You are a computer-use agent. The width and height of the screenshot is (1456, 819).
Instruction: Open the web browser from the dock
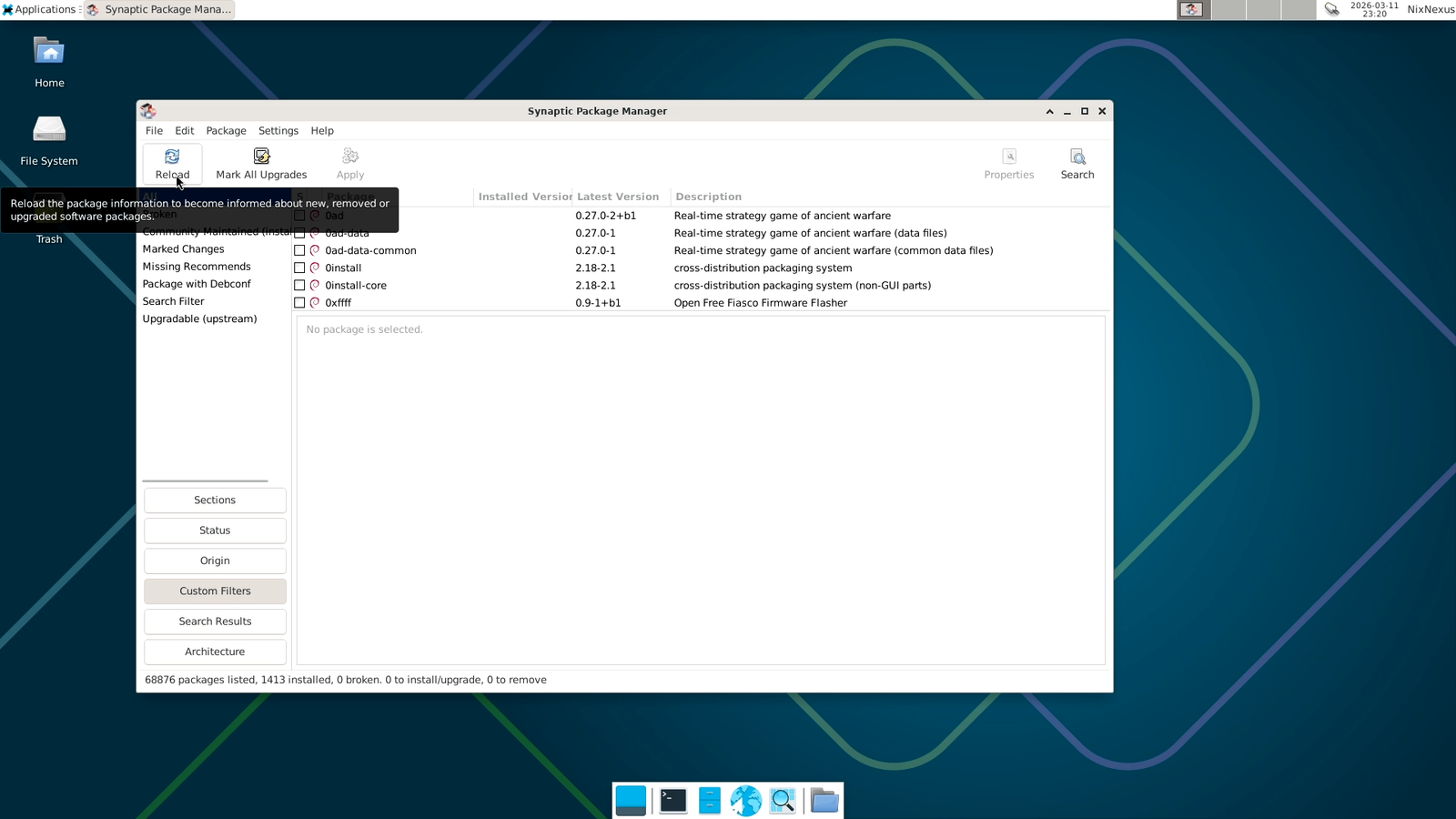[x=746, y=800]
